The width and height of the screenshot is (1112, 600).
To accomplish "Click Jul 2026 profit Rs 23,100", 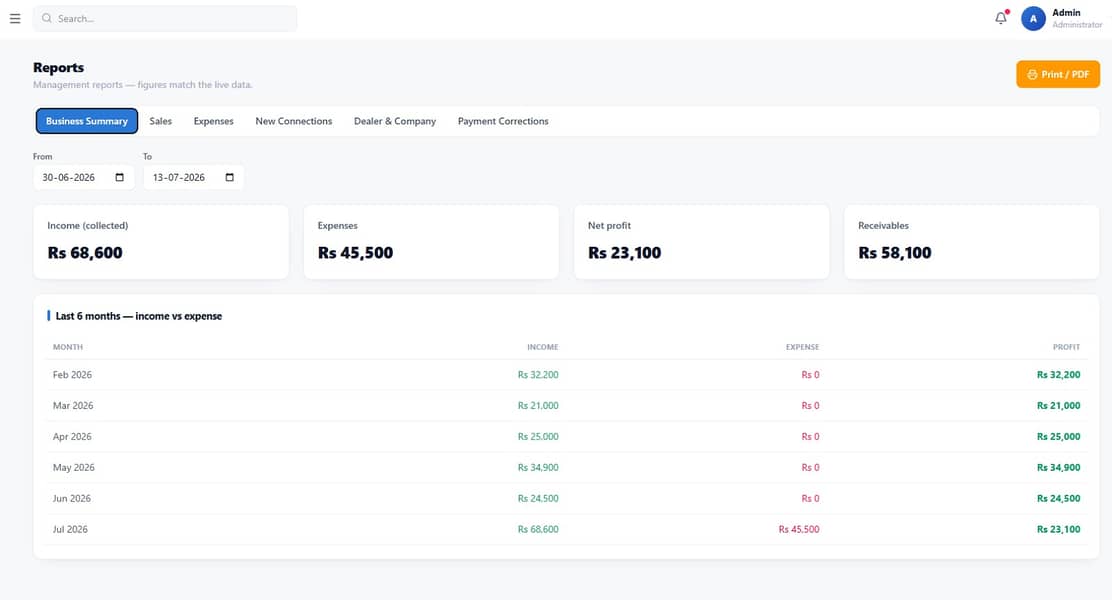I will pyautogui.click(x=1059, y=530).
